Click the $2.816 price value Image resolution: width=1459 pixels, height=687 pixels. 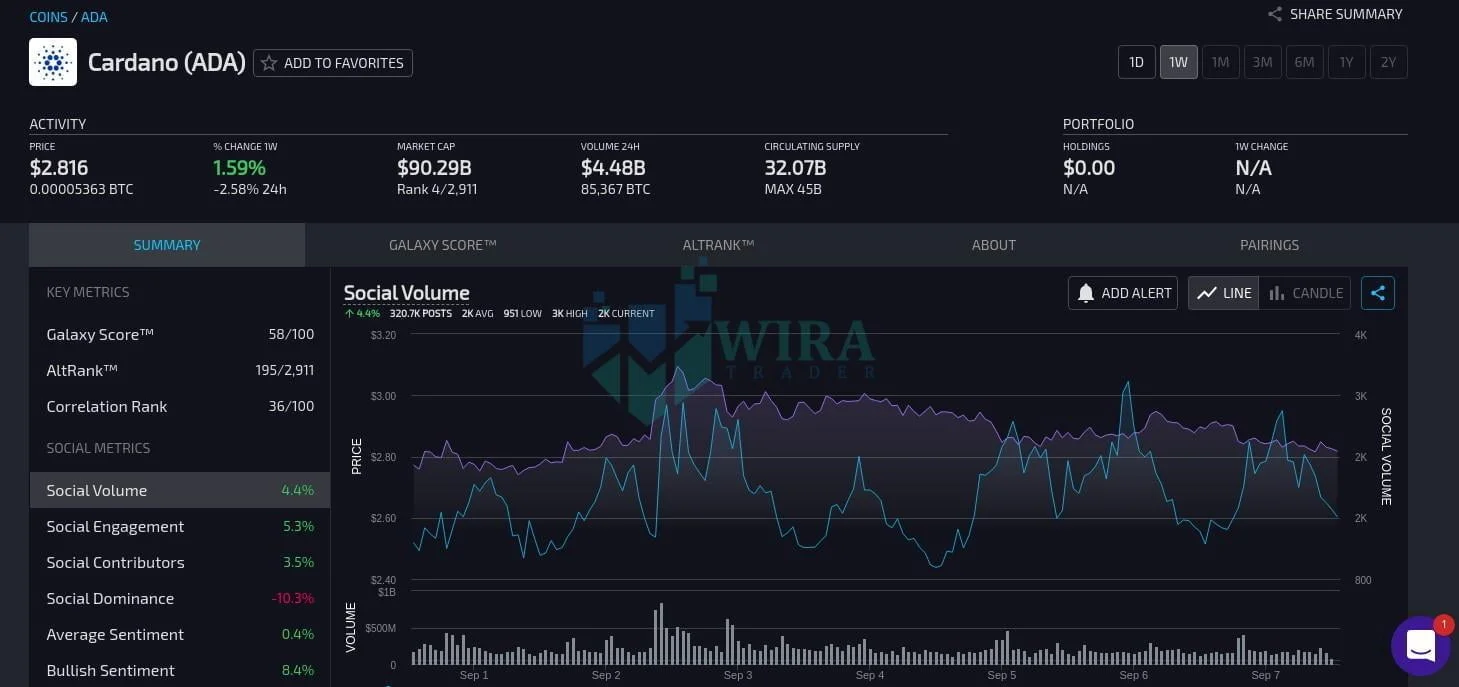tap(59, 168)
